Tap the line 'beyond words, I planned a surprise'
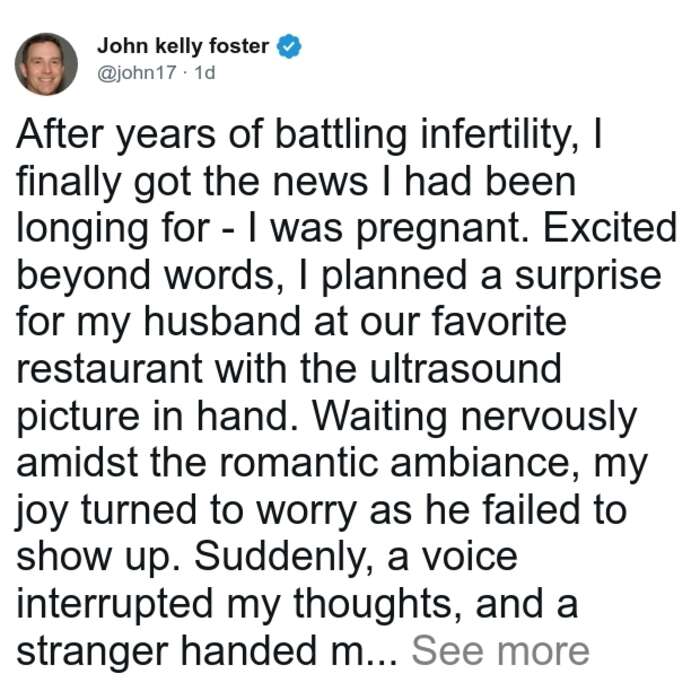 pos(339,276)
